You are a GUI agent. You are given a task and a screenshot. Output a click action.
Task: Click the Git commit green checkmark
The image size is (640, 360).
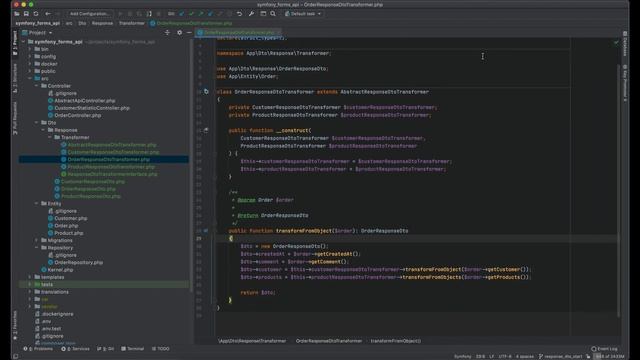coord(191,14)
